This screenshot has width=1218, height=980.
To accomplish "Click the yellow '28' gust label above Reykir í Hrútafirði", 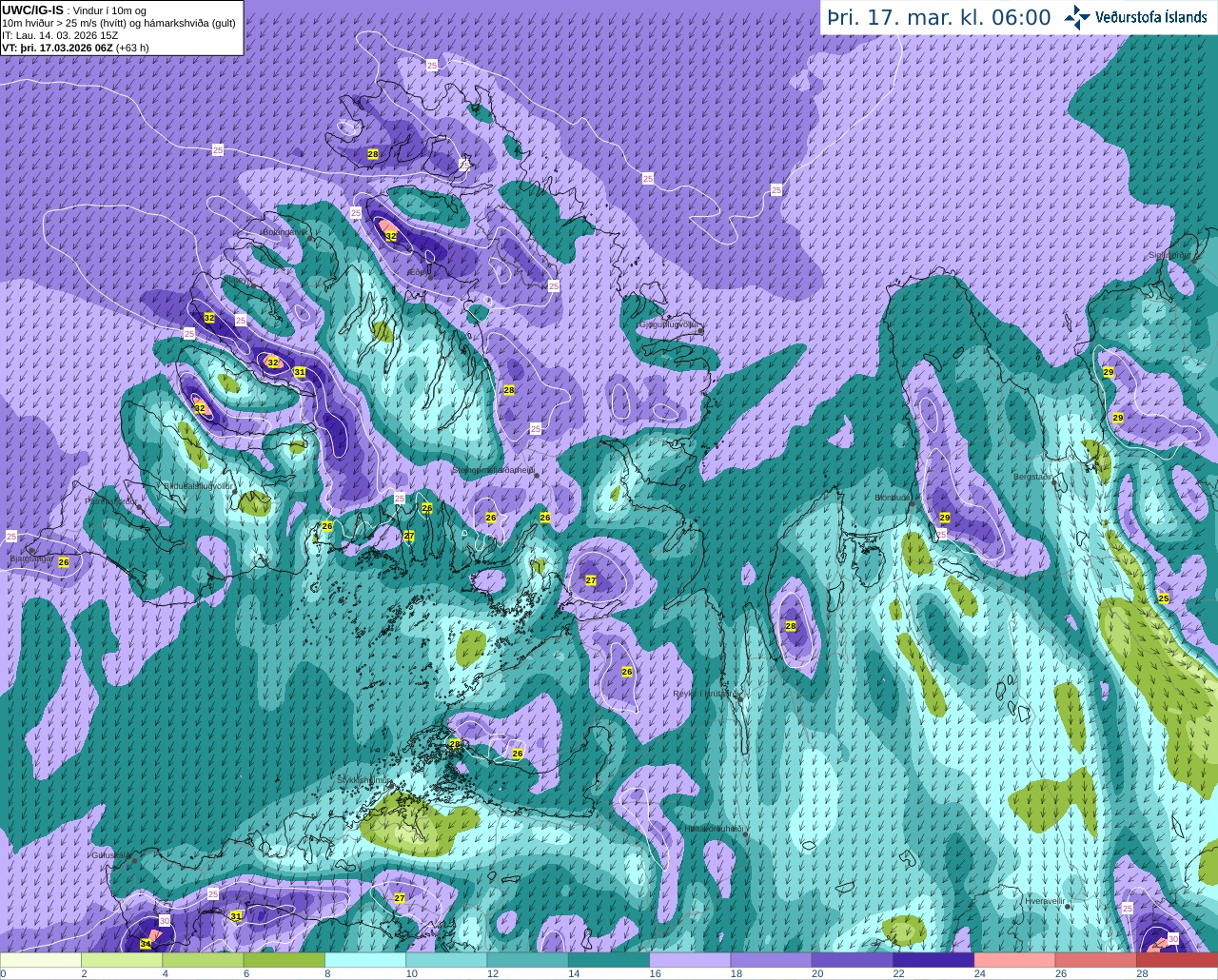I will 791,626.
